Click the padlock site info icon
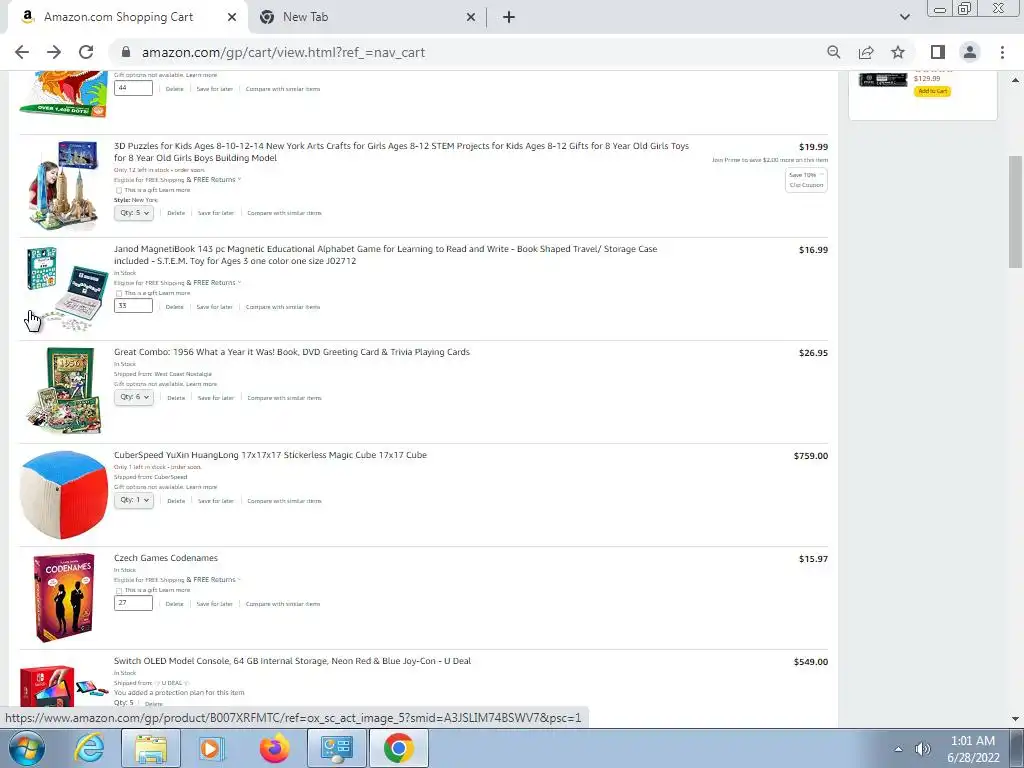1024x768 pixels. click(x=126, y=52)
